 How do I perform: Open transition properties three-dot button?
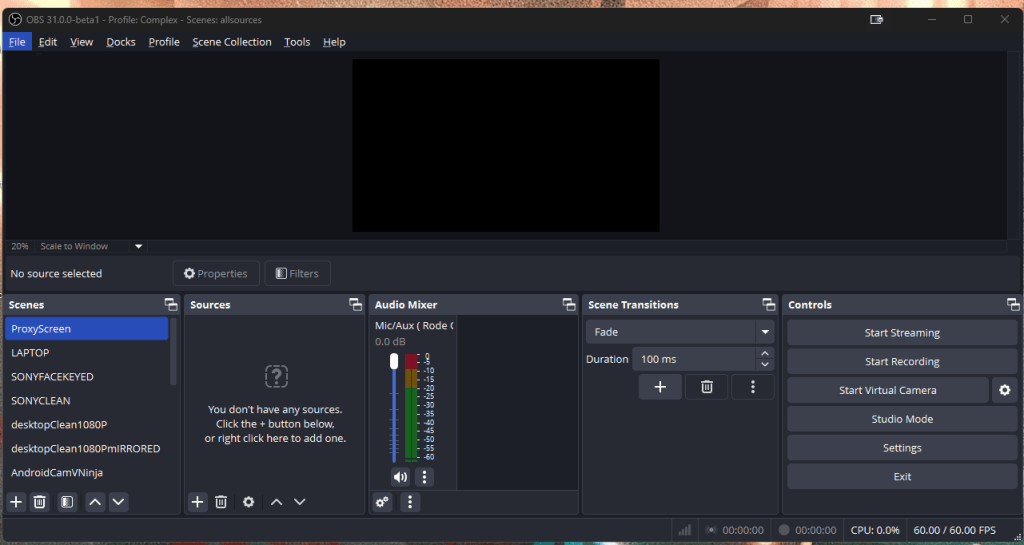point(753,387)
